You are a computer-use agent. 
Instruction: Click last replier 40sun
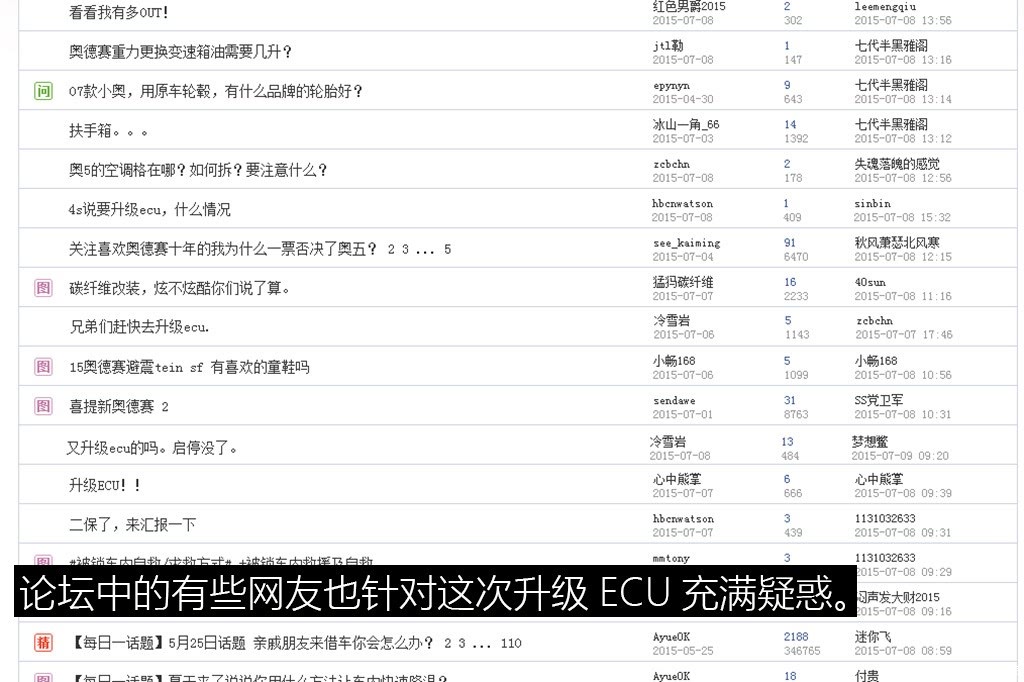pos(870,282)
